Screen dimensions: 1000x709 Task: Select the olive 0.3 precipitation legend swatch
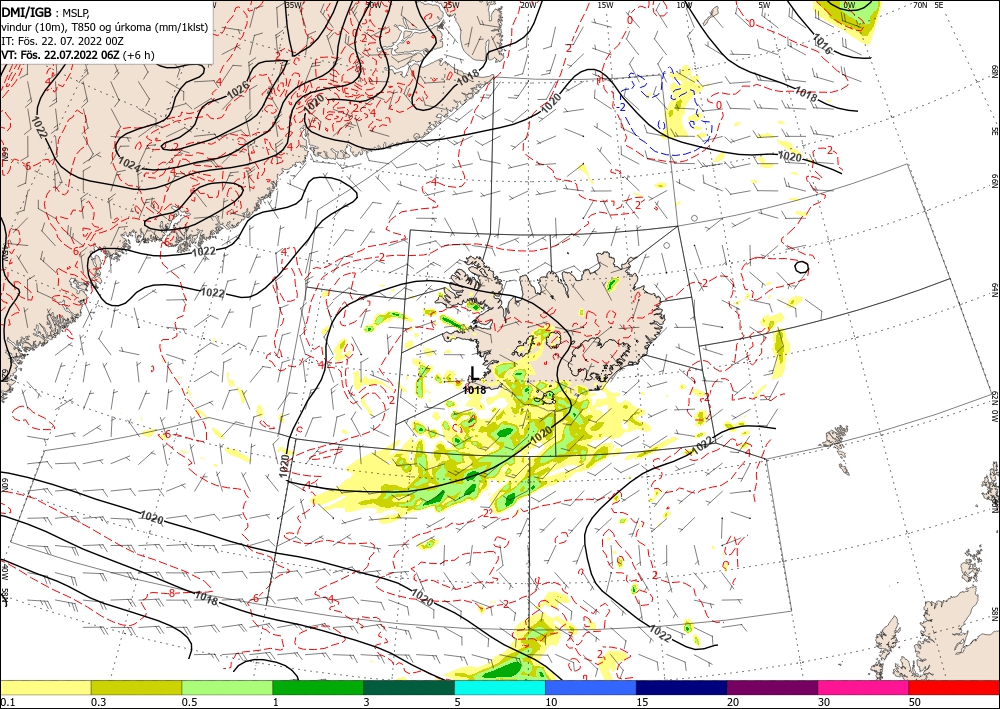tap(136, 687)
